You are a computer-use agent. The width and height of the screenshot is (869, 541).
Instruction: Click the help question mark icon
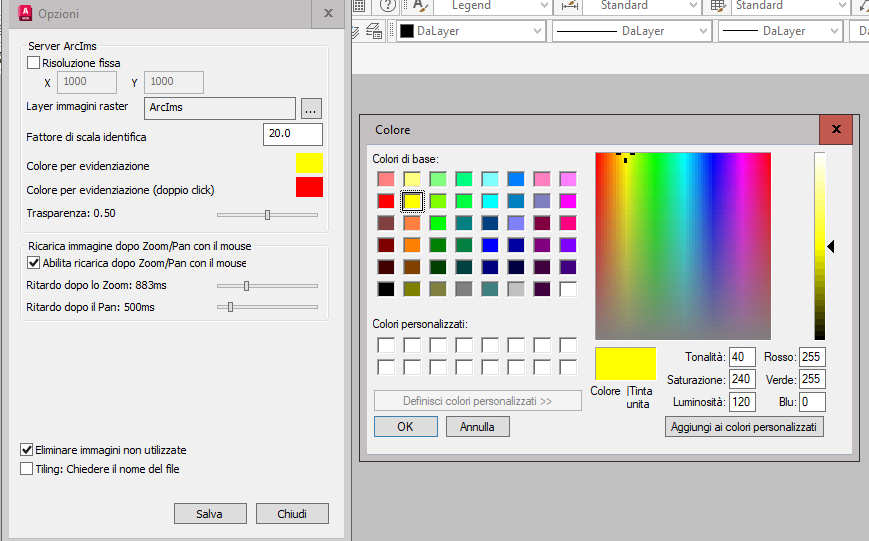(388, 6)
